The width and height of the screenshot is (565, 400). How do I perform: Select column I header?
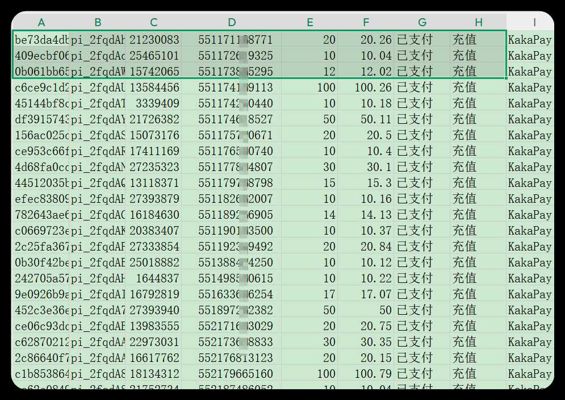click(x=534, y=22)
